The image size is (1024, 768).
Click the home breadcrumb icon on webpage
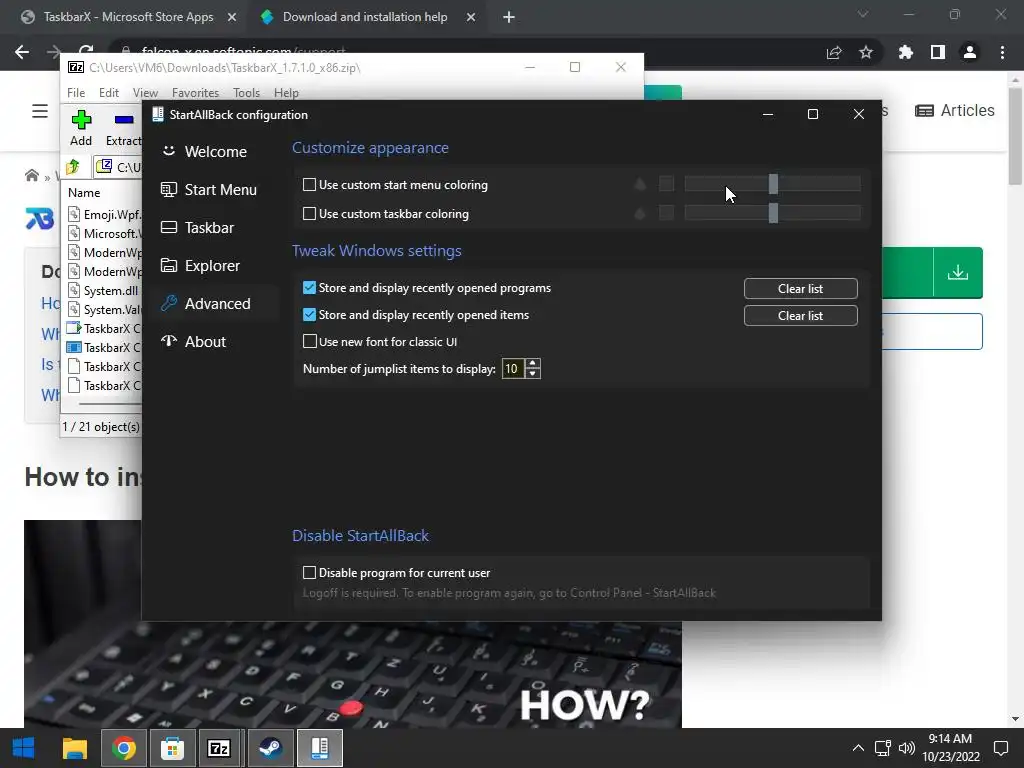pyautogui.click(x=31, y=176)
